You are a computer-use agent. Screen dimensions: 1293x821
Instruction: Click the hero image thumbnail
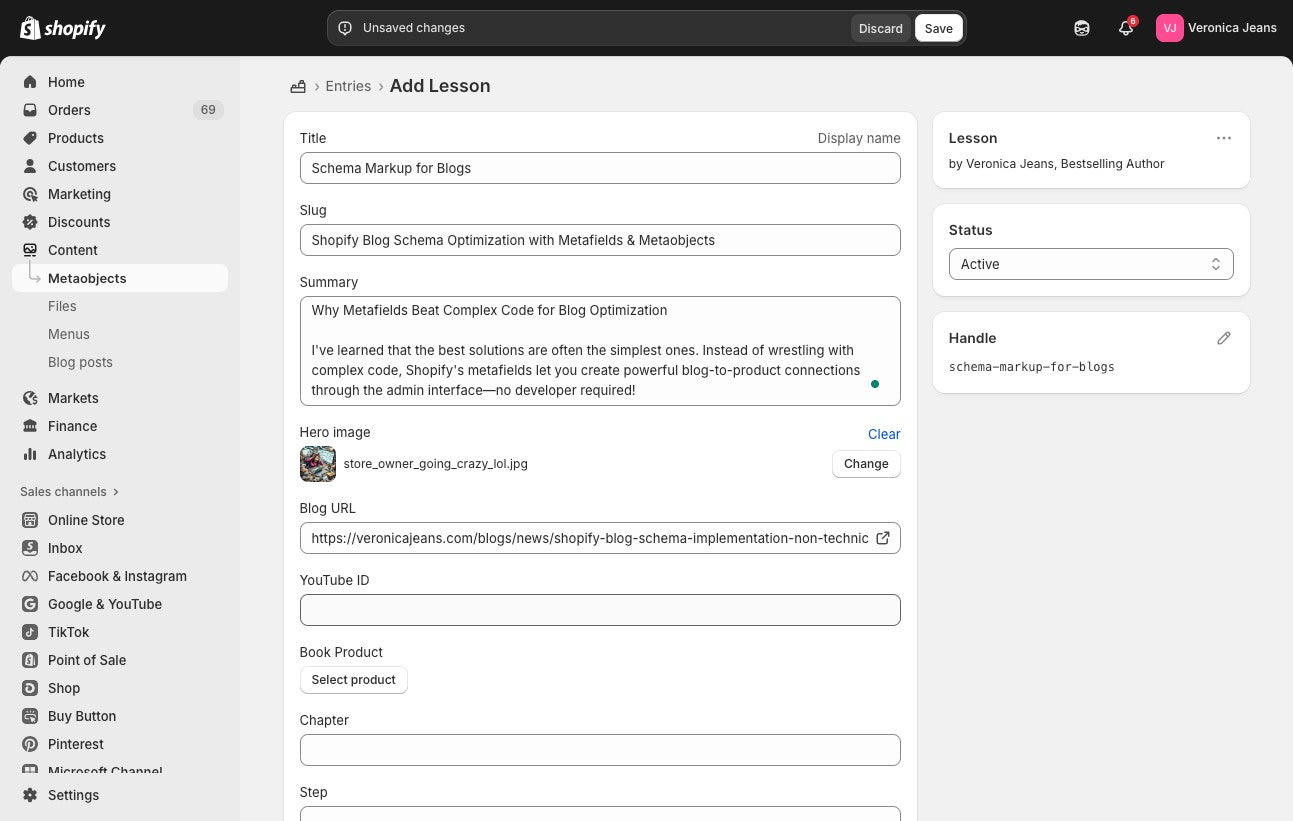(x=318, y=464)
